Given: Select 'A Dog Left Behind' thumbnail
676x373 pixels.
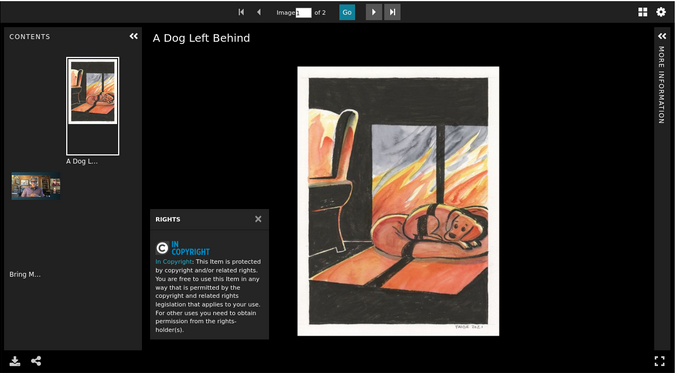Looking at the screenshot, I should [x=93, y=106].
